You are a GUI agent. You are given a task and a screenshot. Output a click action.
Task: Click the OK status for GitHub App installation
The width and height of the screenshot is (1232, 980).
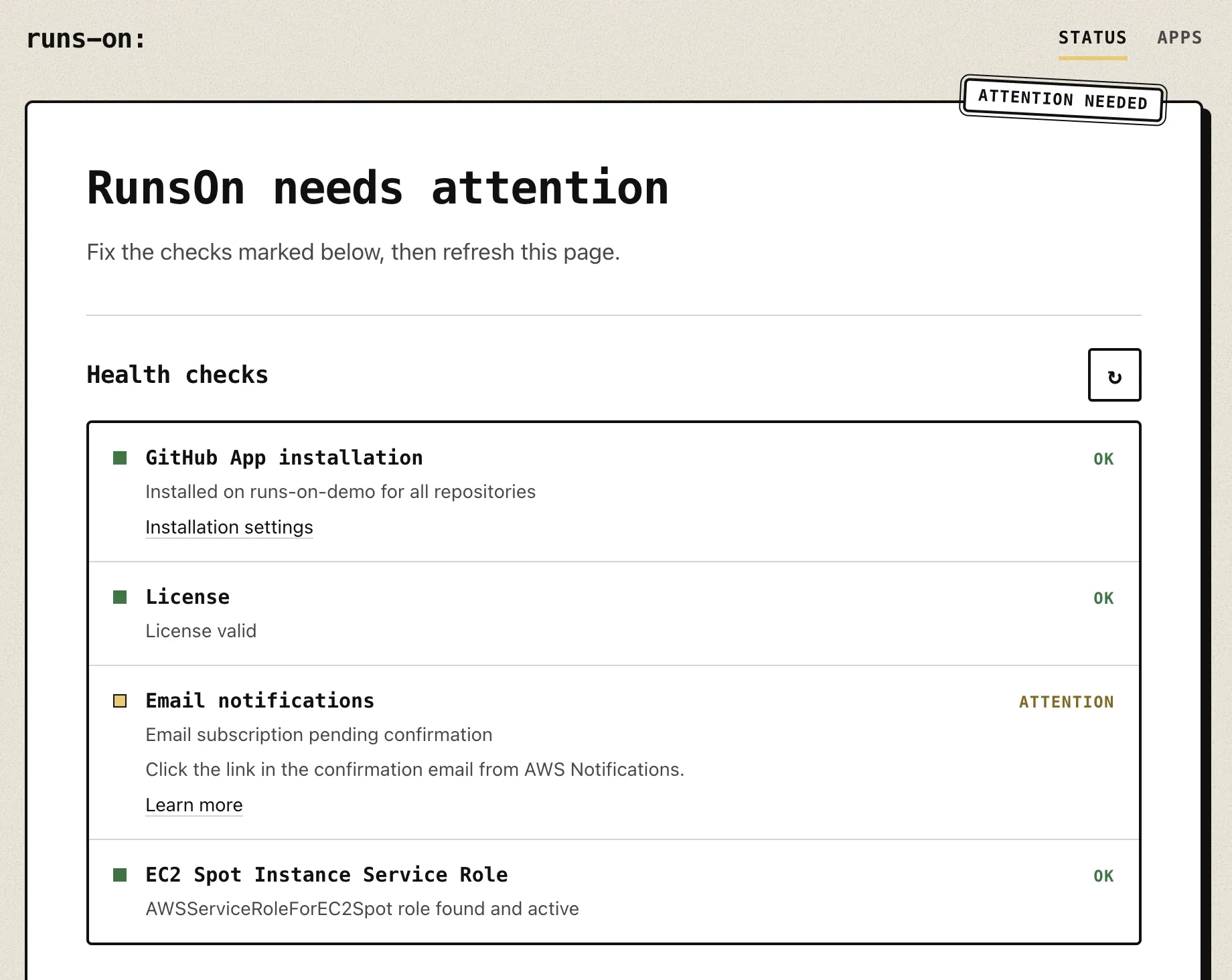tap(1103, 459)
